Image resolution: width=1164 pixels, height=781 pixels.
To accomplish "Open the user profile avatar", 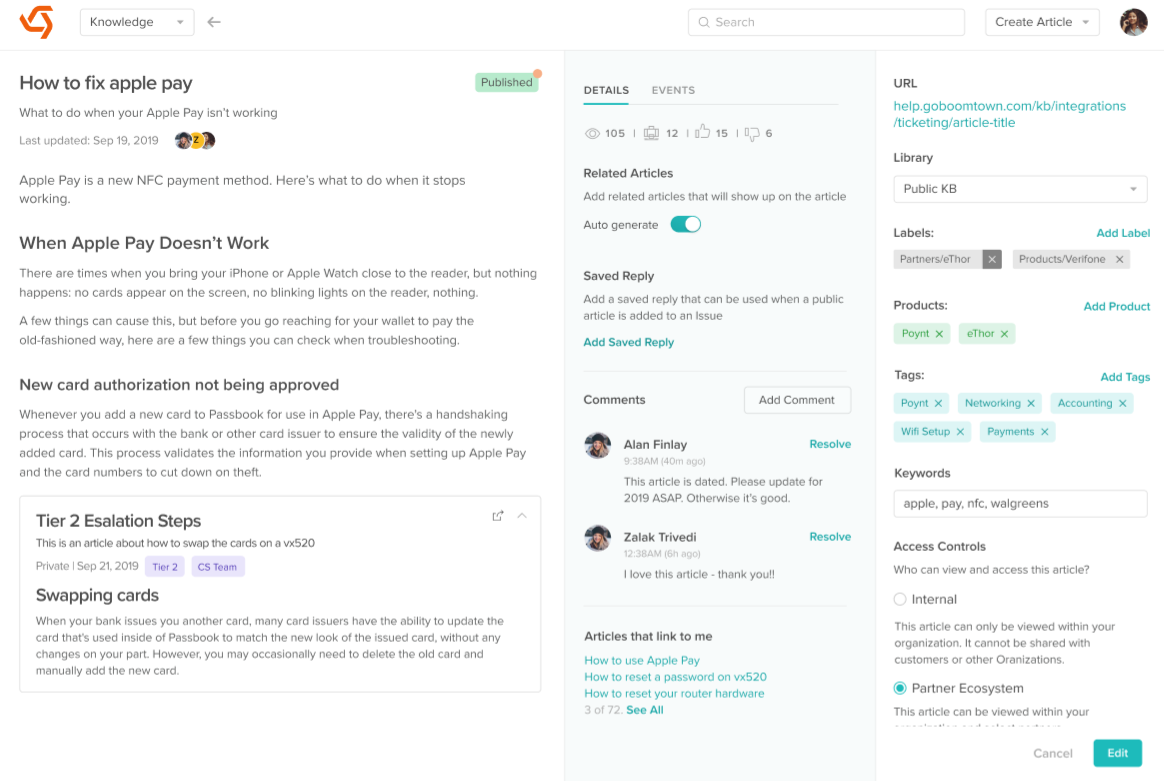I will pos(1133,22).
